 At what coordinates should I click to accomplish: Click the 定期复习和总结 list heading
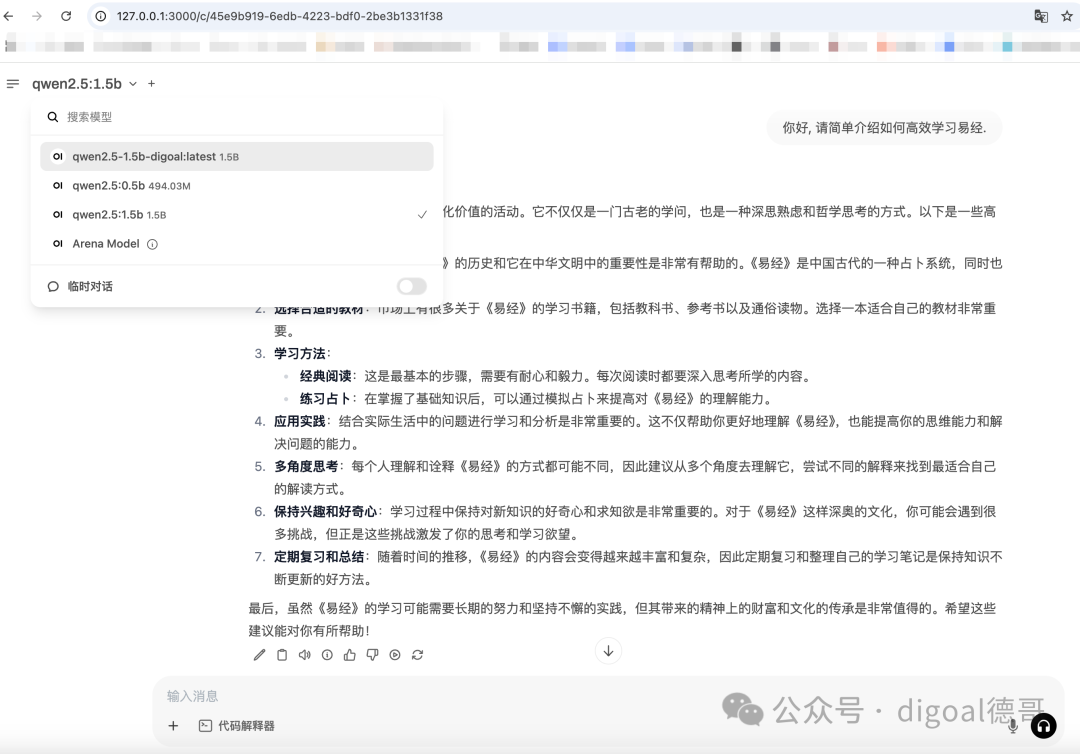pos(319,556)
